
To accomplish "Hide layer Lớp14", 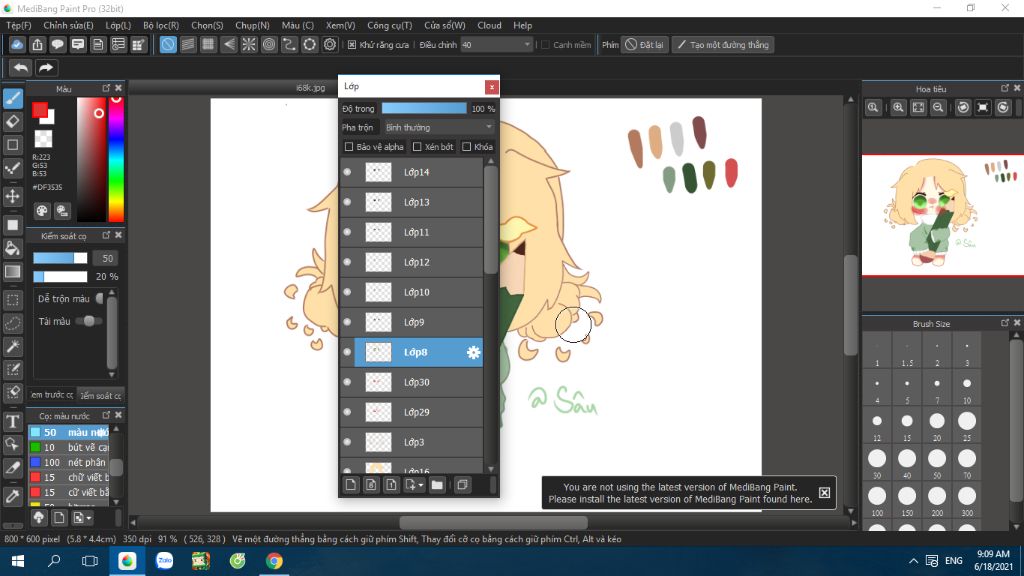I will (x=347, y=172).
